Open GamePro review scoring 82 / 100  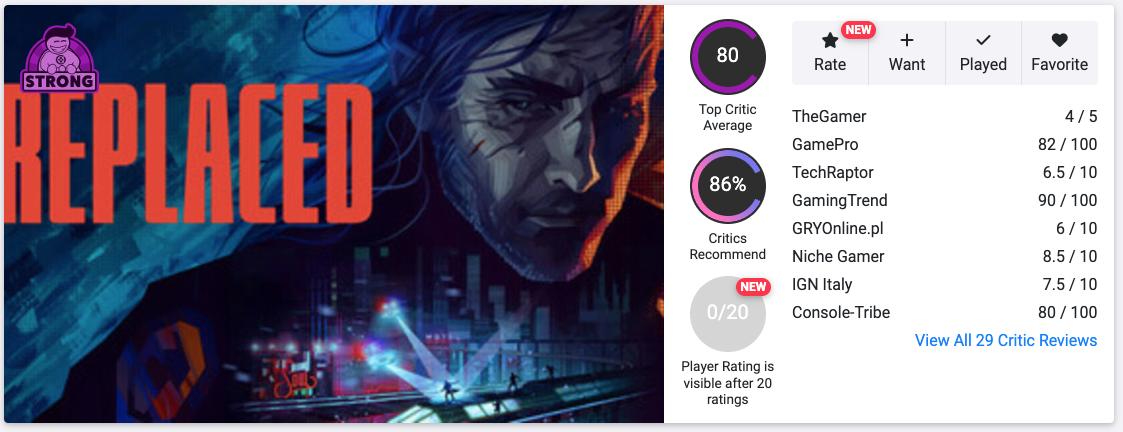coord(945,145)
